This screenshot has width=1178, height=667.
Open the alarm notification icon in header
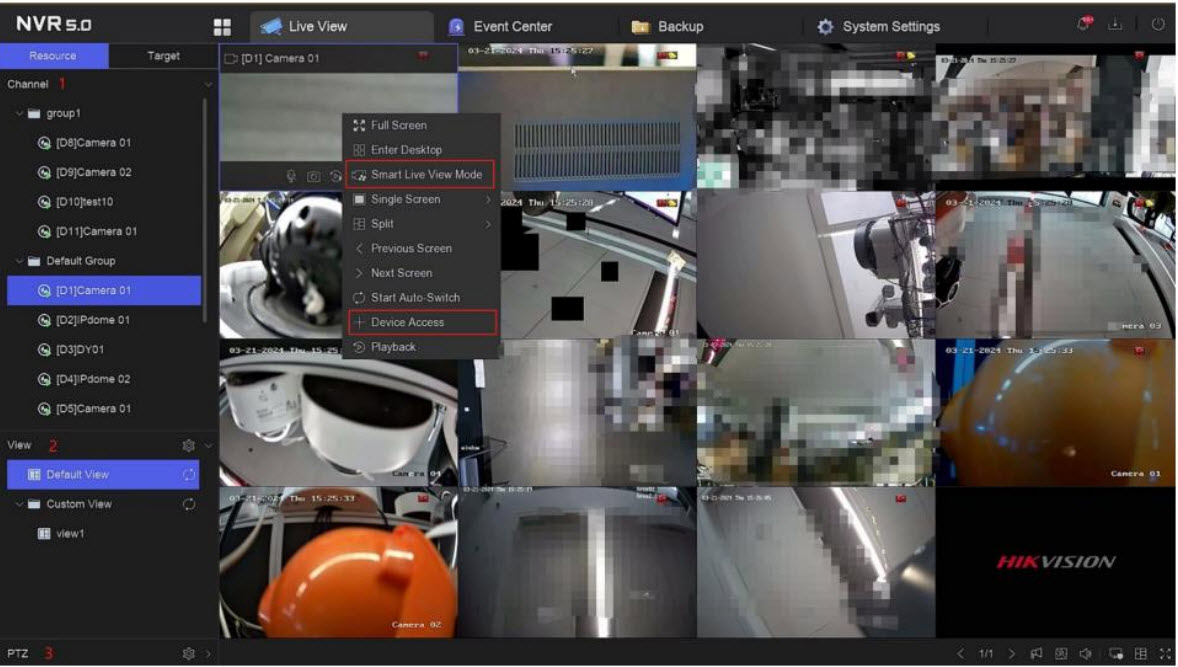click(1086, 26)
